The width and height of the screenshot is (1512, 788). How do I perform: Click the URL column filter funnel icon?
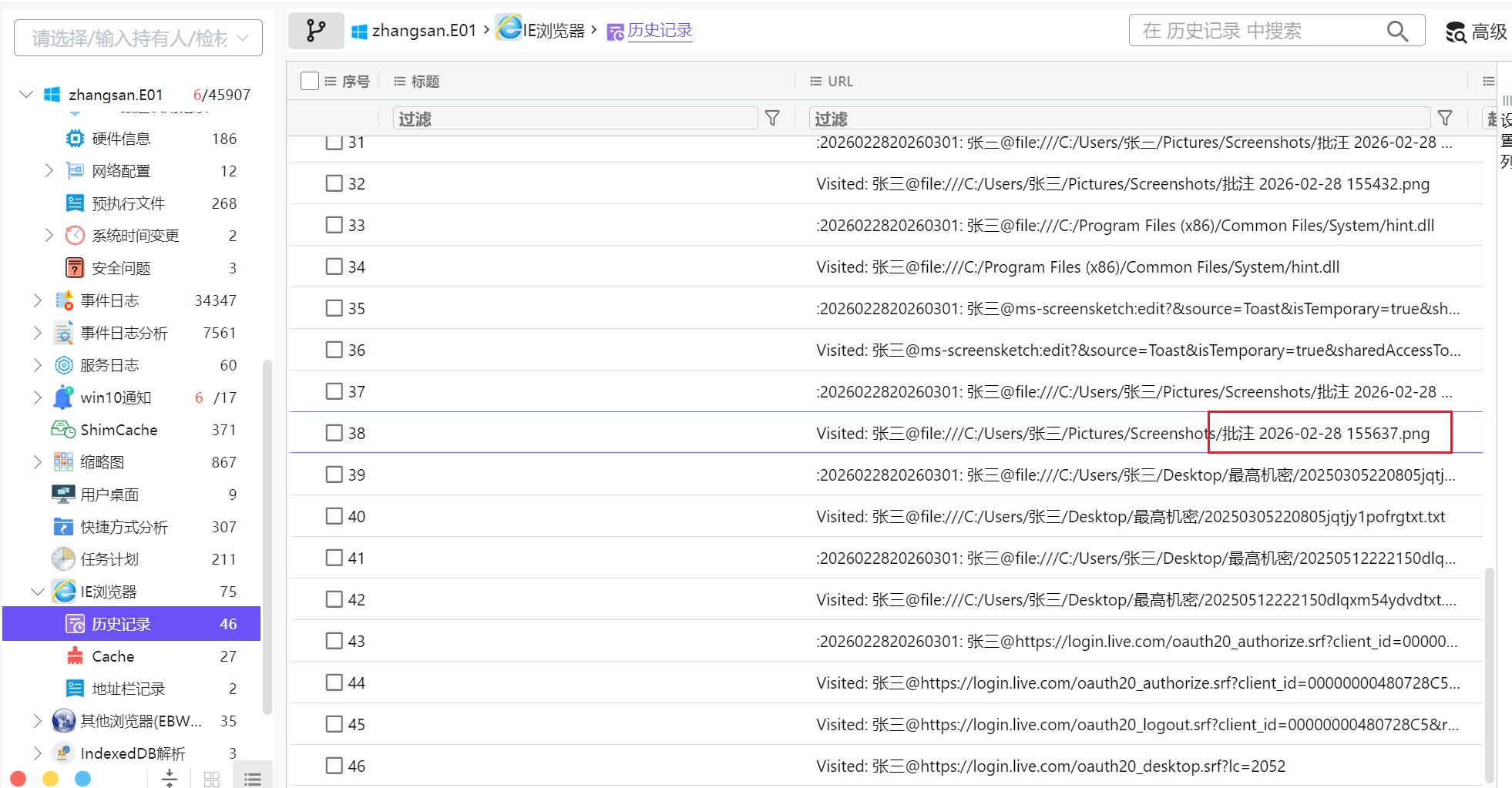[1445, 118]
